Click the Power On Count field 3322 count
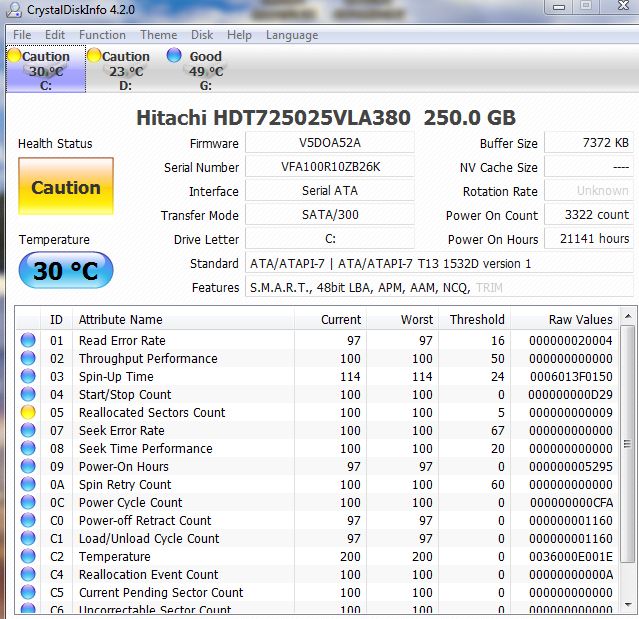This screenshot has width=639, height=619. (x=589, y=215)
